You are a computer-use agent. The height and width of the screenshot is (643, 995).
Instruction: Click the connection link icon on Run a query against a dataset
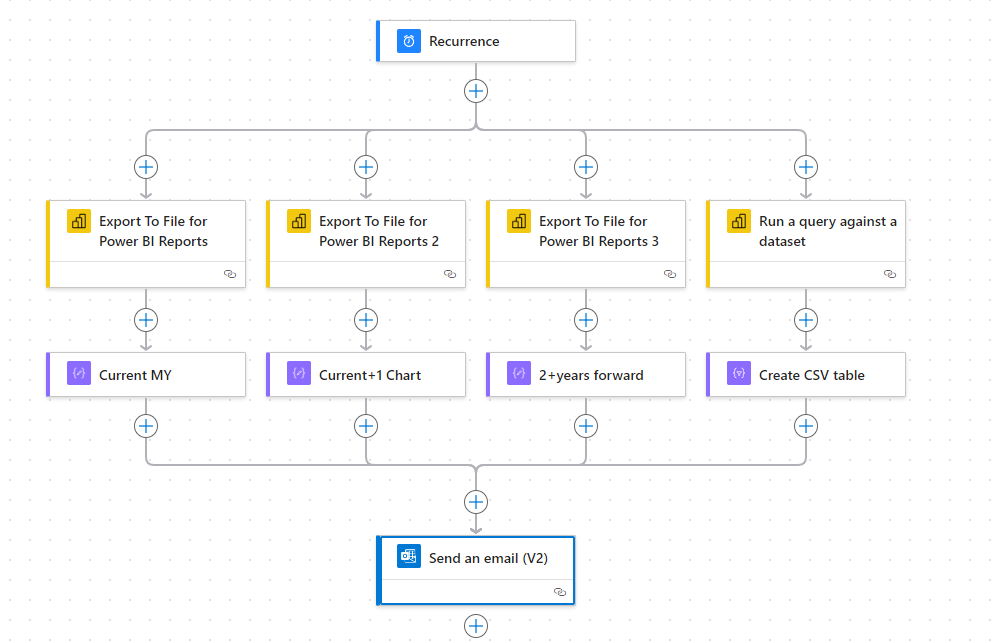pyautogui.click(x=890, y=274)
